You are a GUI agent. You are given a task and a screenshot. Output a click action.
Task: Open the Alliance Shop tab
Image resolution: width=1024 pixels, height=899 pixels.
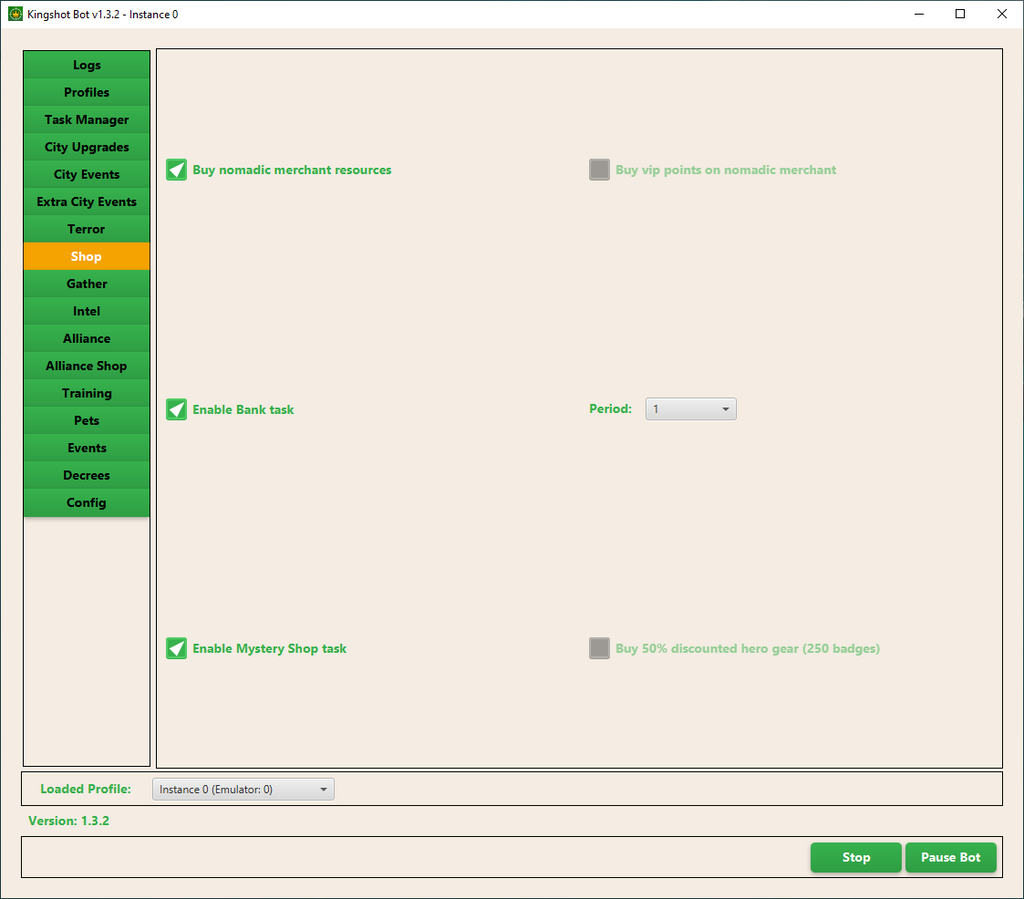click(x=87, y=366)
